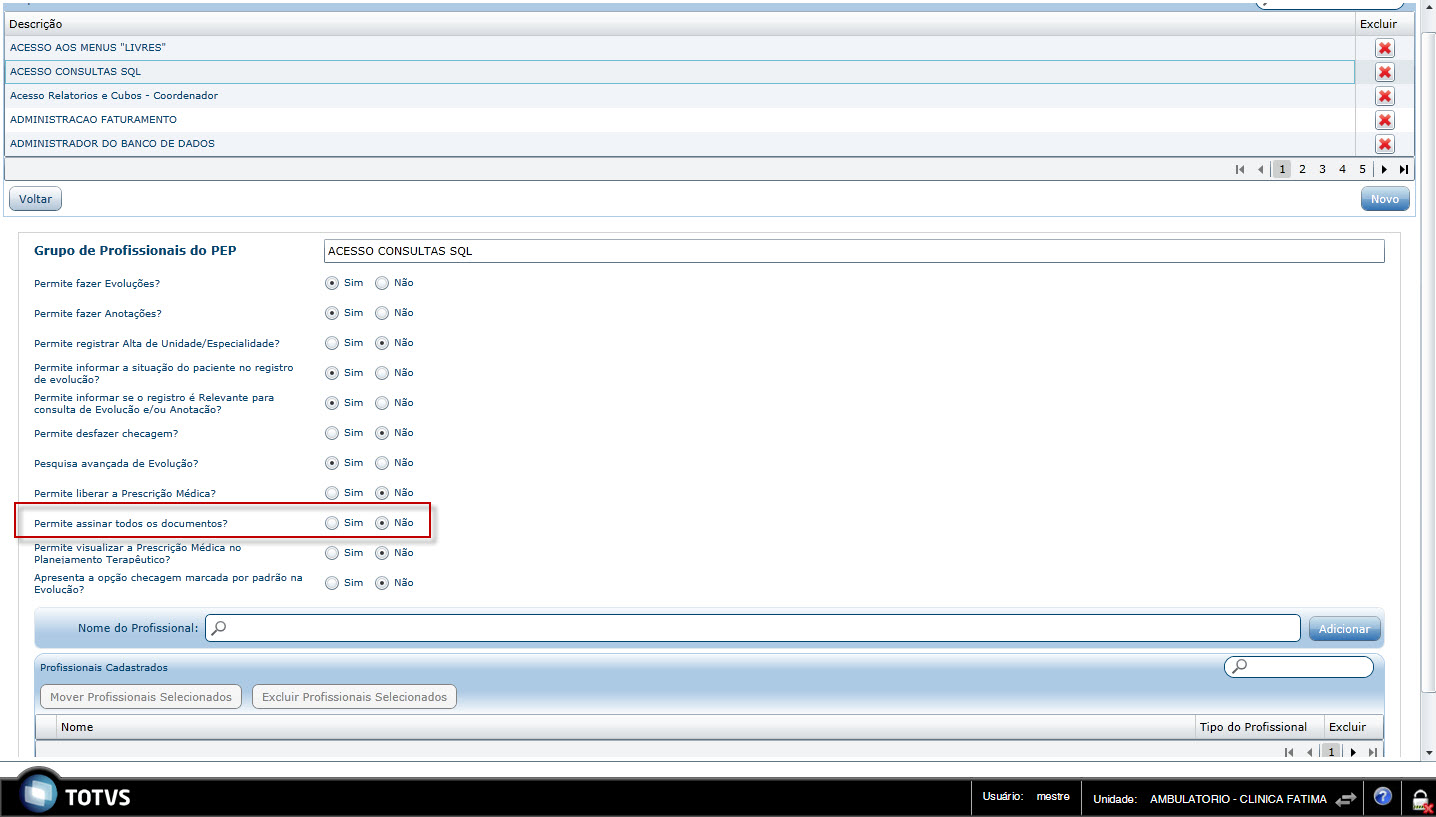Switch unit using the arrows icon

(1346, 798)
